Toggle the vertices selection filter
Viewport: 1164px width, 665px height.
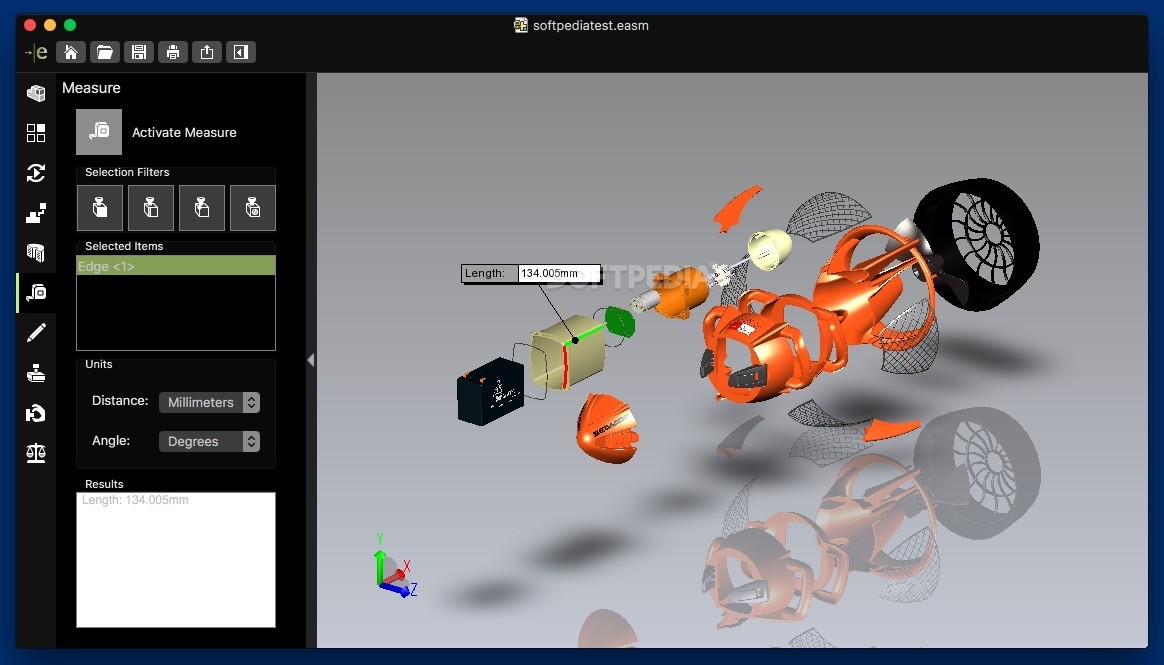pyautogui.click(x=202, y=207)
